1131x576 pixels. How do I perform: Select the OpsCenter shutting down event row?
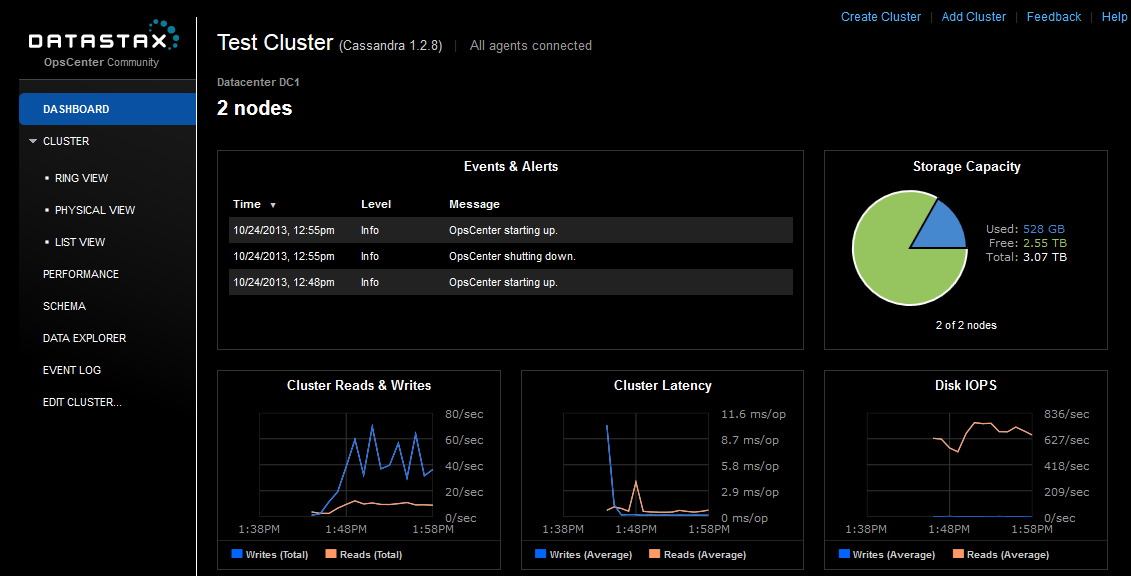coord(510,256)
